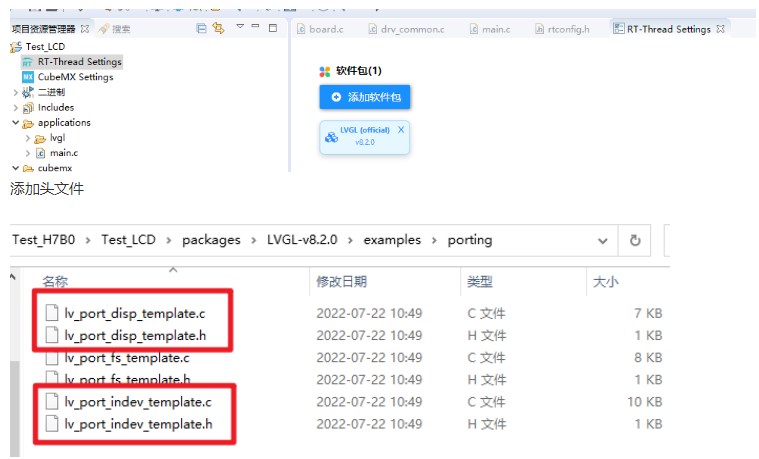The image size is (759, 459).
Task: Select lvgl folder in tree
Action: pos(57,138)
